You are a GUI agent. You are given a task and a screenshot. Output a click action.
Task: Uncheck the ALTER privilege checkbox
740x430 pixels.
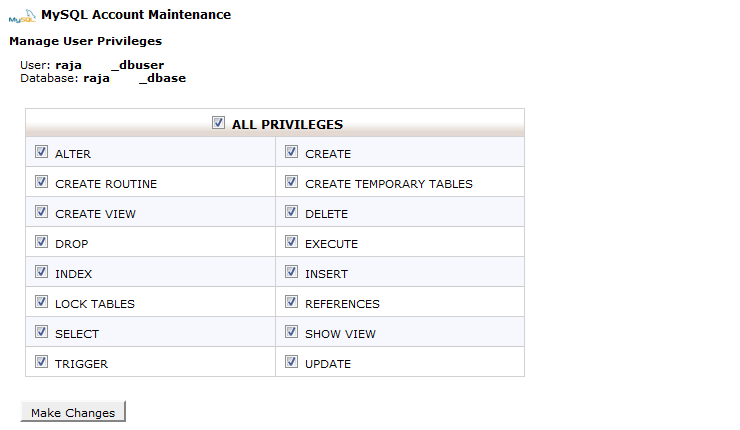coord(42,153)
